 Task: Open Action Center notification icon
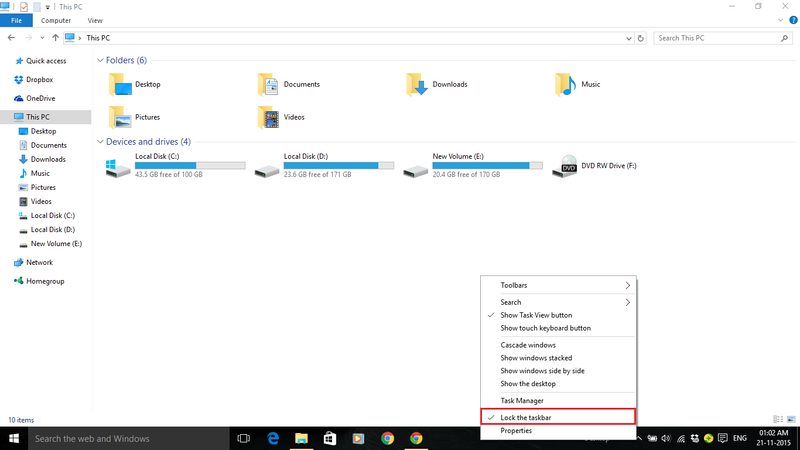722,438
